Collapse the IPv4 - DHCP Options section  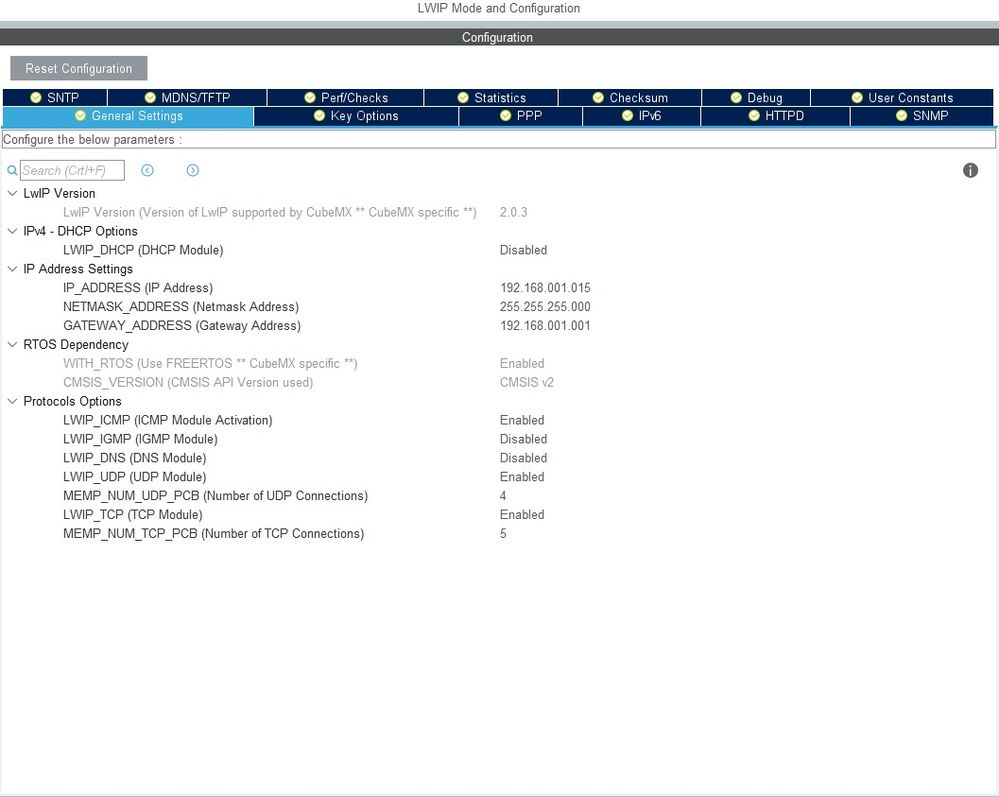coord(12,231)
